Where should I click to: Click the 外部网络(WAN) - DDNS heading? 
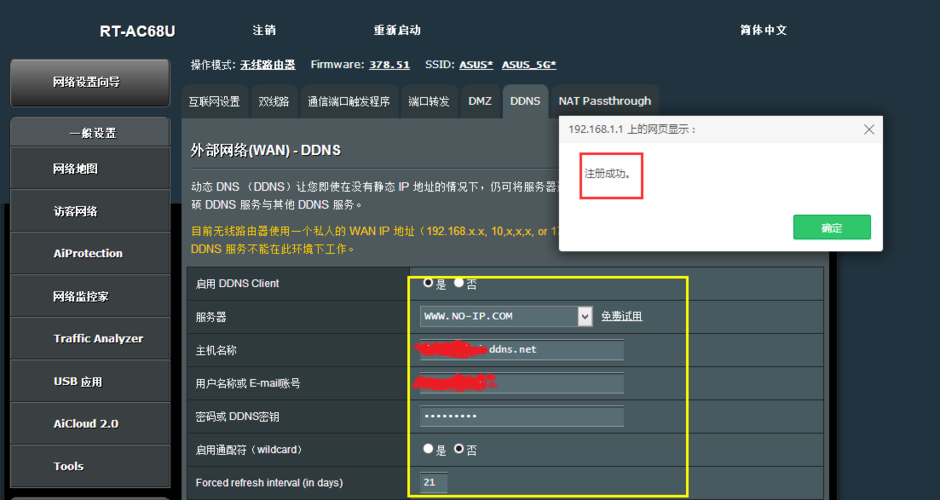(266, 150)
